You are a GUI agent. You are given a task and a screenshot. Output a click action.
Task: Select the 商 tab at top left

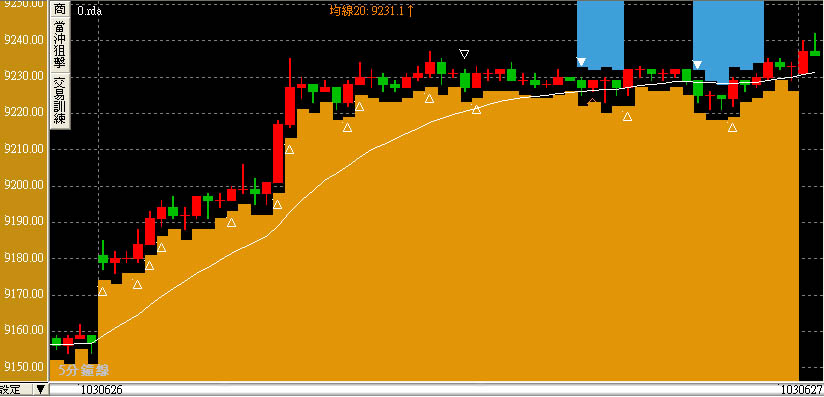[x=60, y=9]
